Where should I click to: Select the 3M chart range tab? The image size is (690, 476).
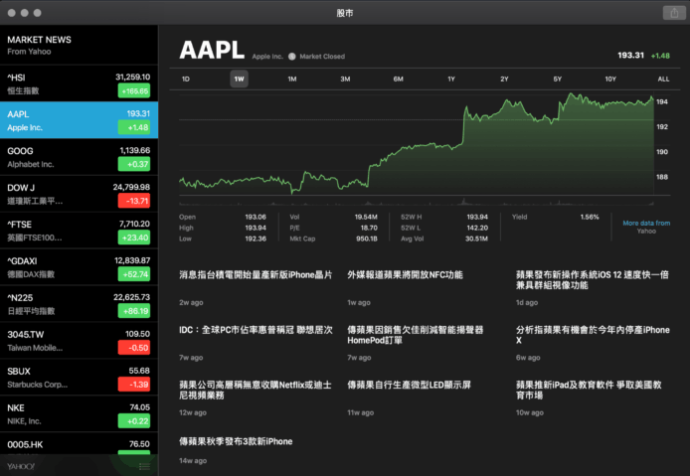(x=345, y=79)
